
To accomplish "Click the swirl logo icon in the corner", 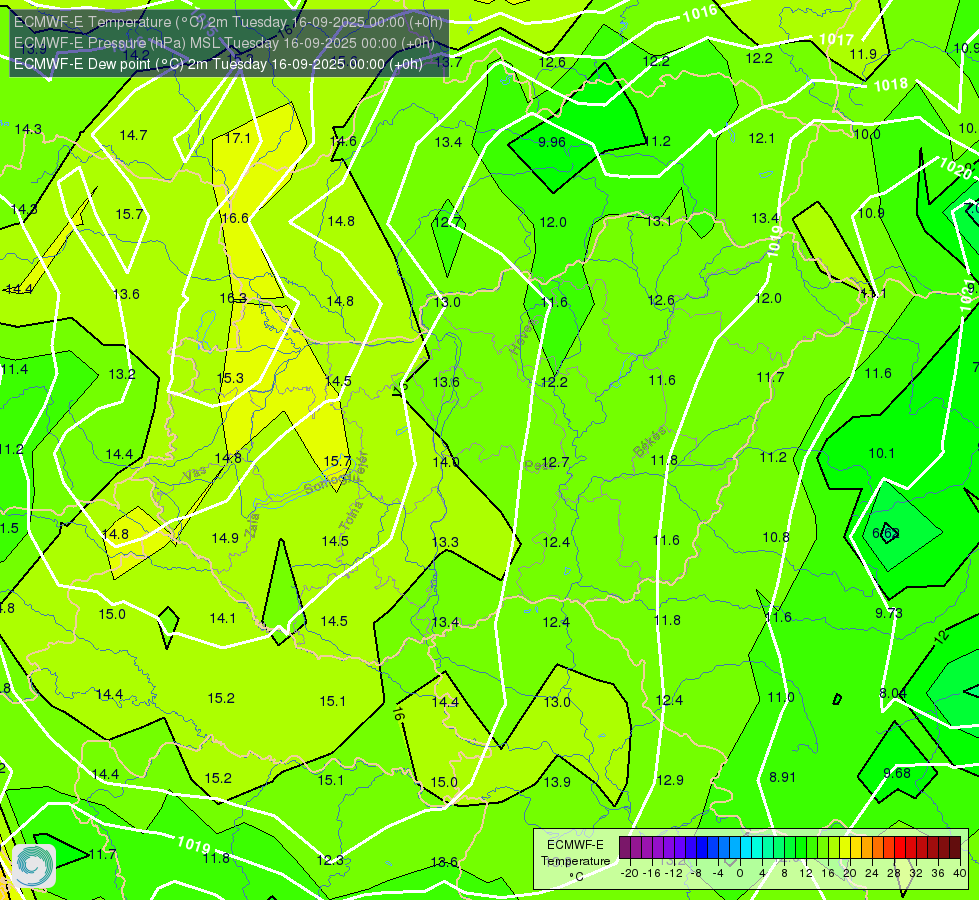I will tap(34, 866).
